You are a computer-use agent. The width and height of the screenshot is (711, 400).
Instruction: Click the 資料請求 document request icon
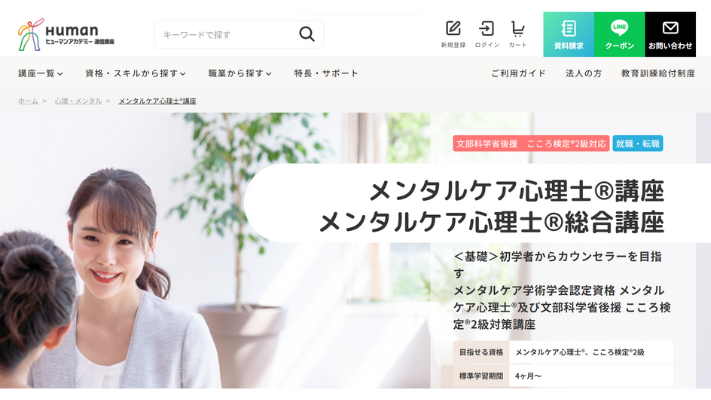tap(569, 34)
